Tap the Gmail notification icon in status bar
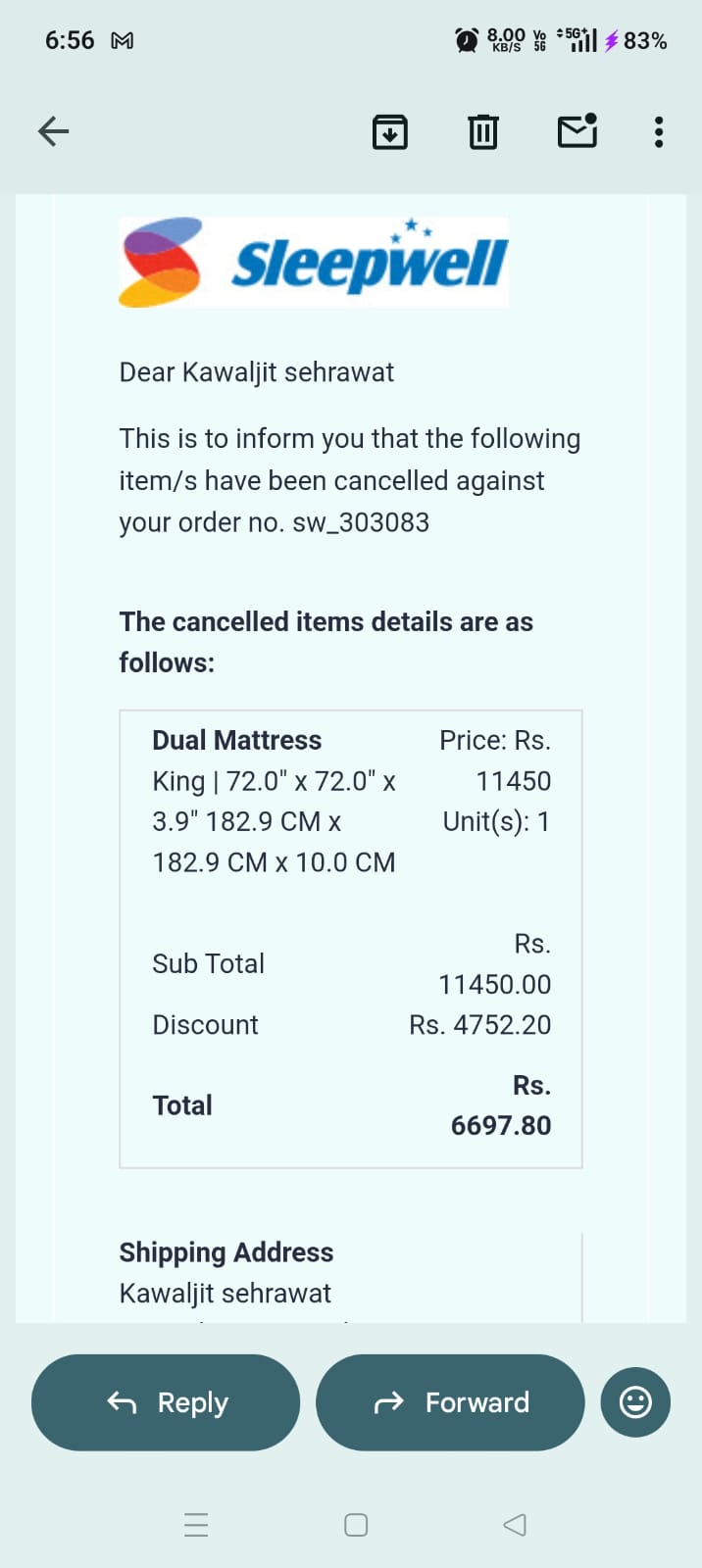The image size is (702, 1568). [123, 41]
